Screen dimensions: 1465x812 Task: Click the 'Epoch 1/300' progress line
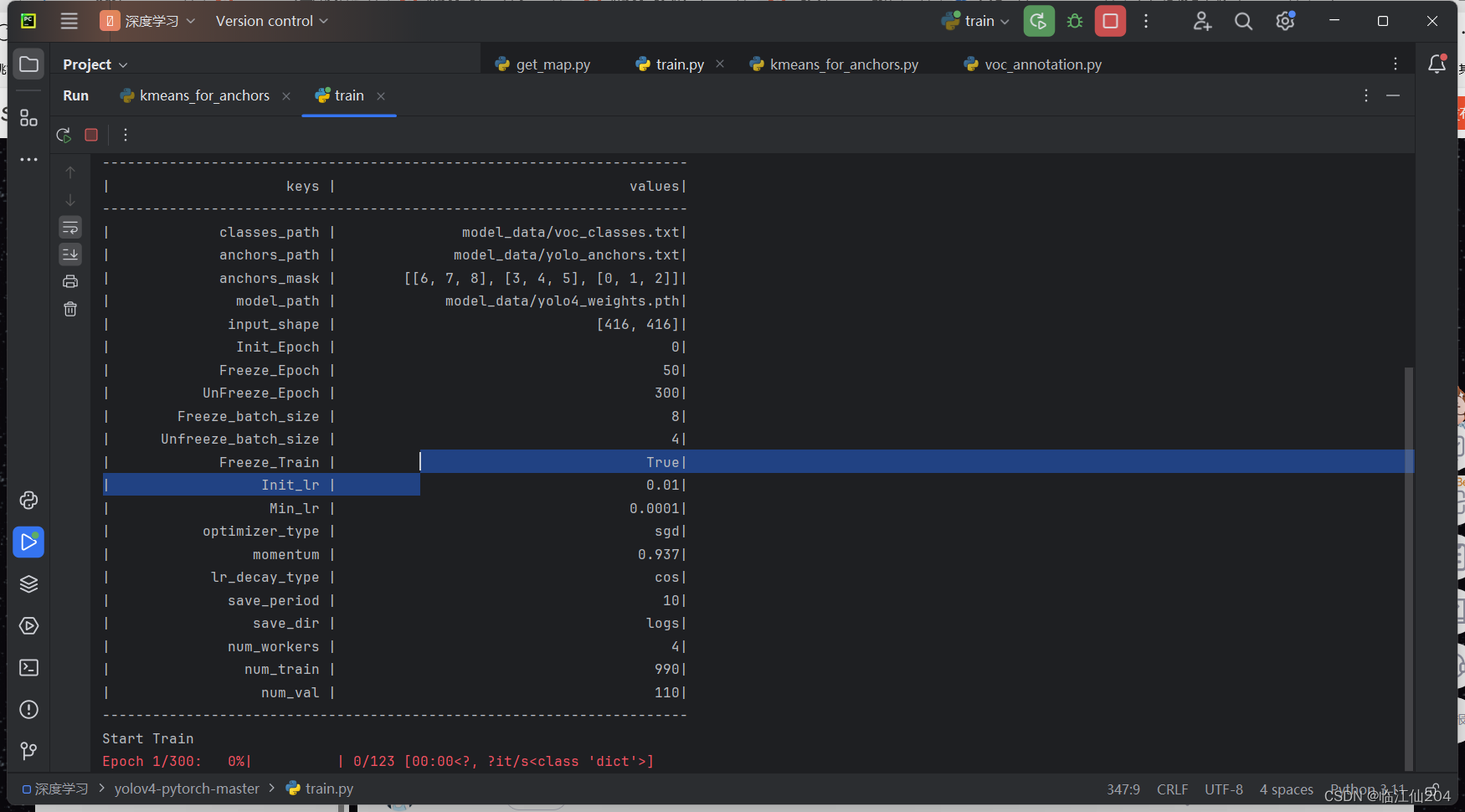(378, 761)
